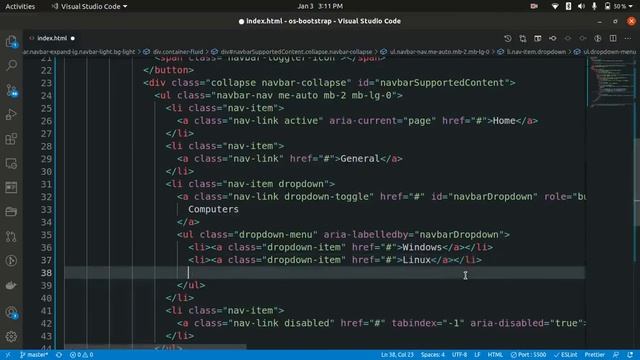Open the Explorer view in the activity bar

11,41
